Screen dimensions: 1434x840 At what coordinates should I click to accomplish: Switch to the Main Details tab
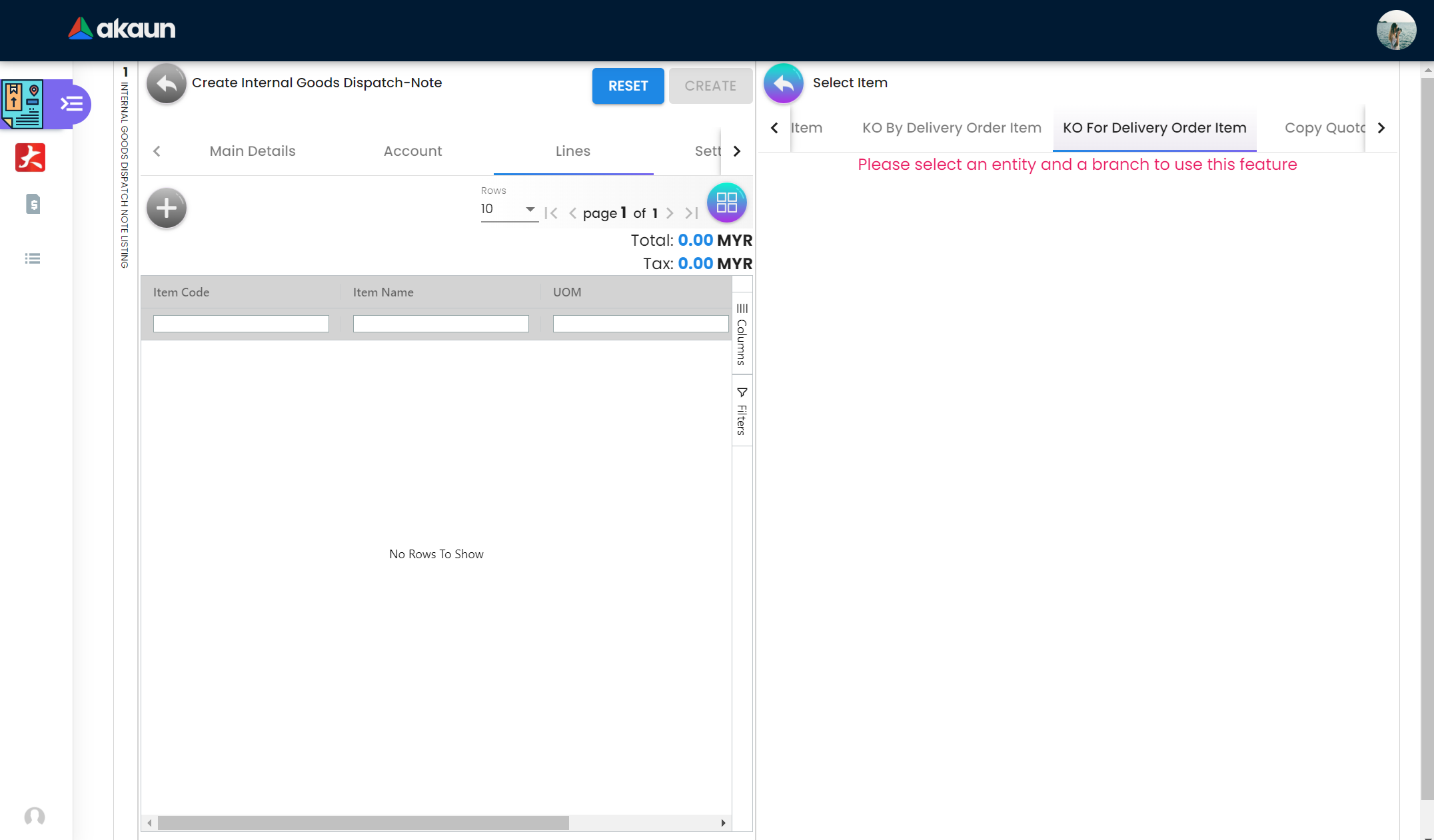253,151
